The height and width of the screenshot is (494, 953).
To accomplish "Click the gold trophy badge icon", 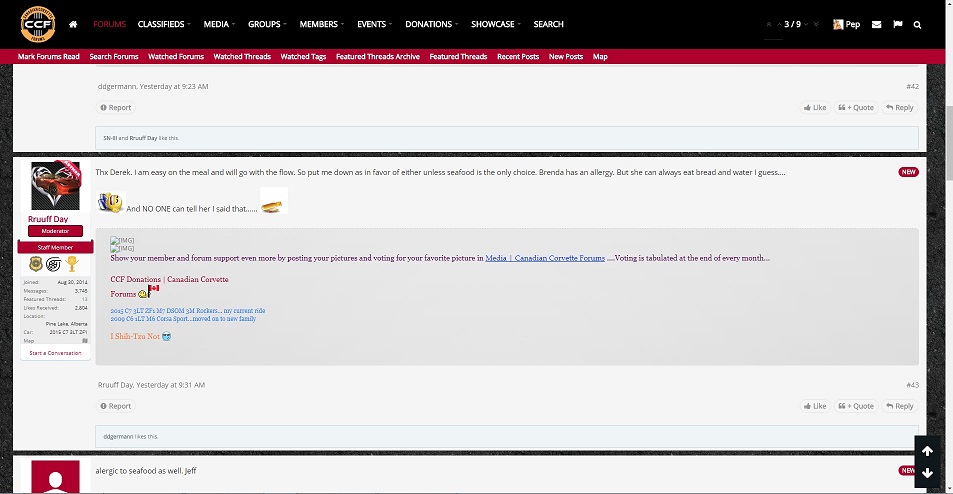I will point(72,264).
